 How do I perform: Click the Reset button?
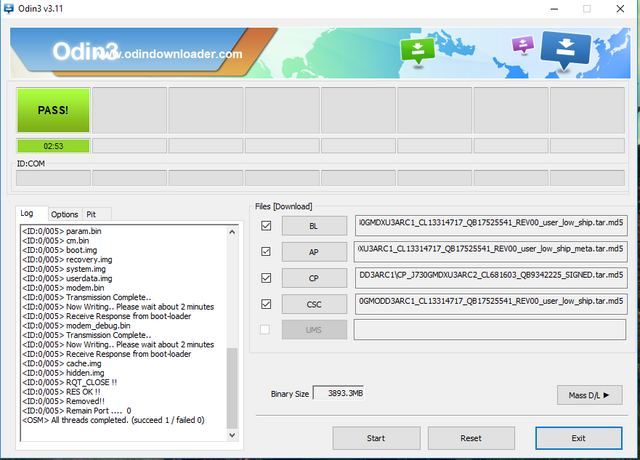click(471, 438)
